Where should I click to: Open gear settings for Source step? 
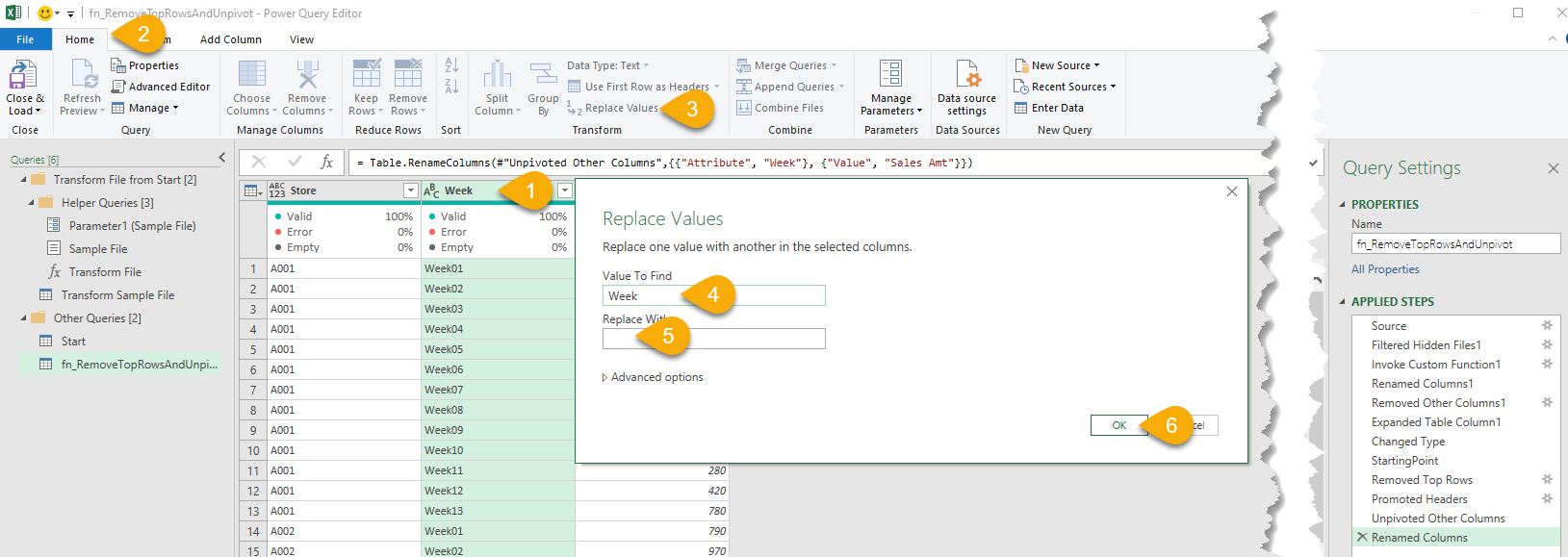point(1547,326)
